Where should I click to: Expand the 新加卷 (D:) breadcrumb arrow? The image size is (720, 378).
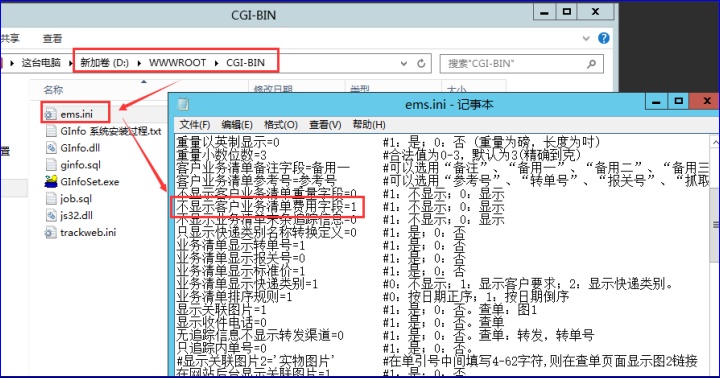[139, 63]
